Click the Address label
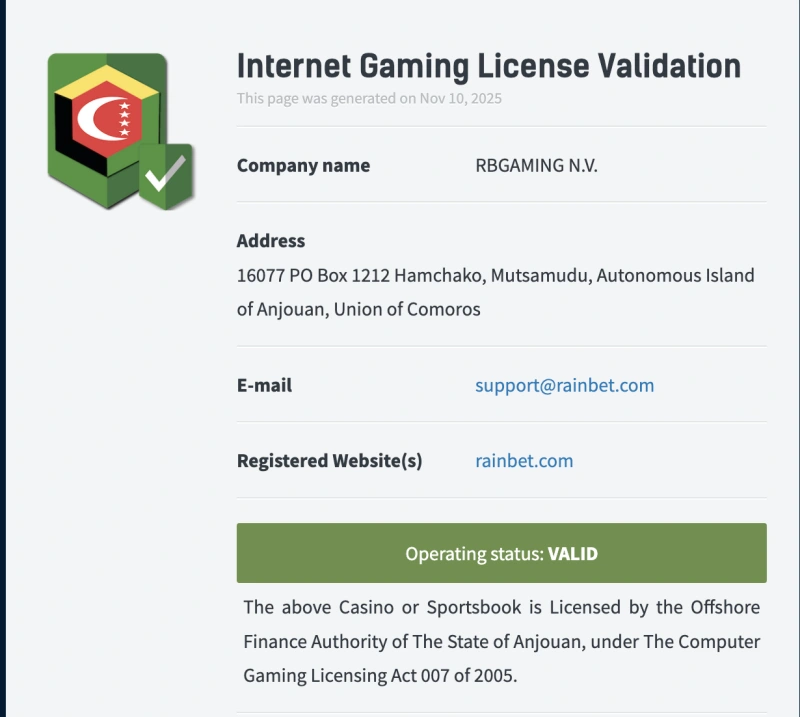 coord(271,240)
